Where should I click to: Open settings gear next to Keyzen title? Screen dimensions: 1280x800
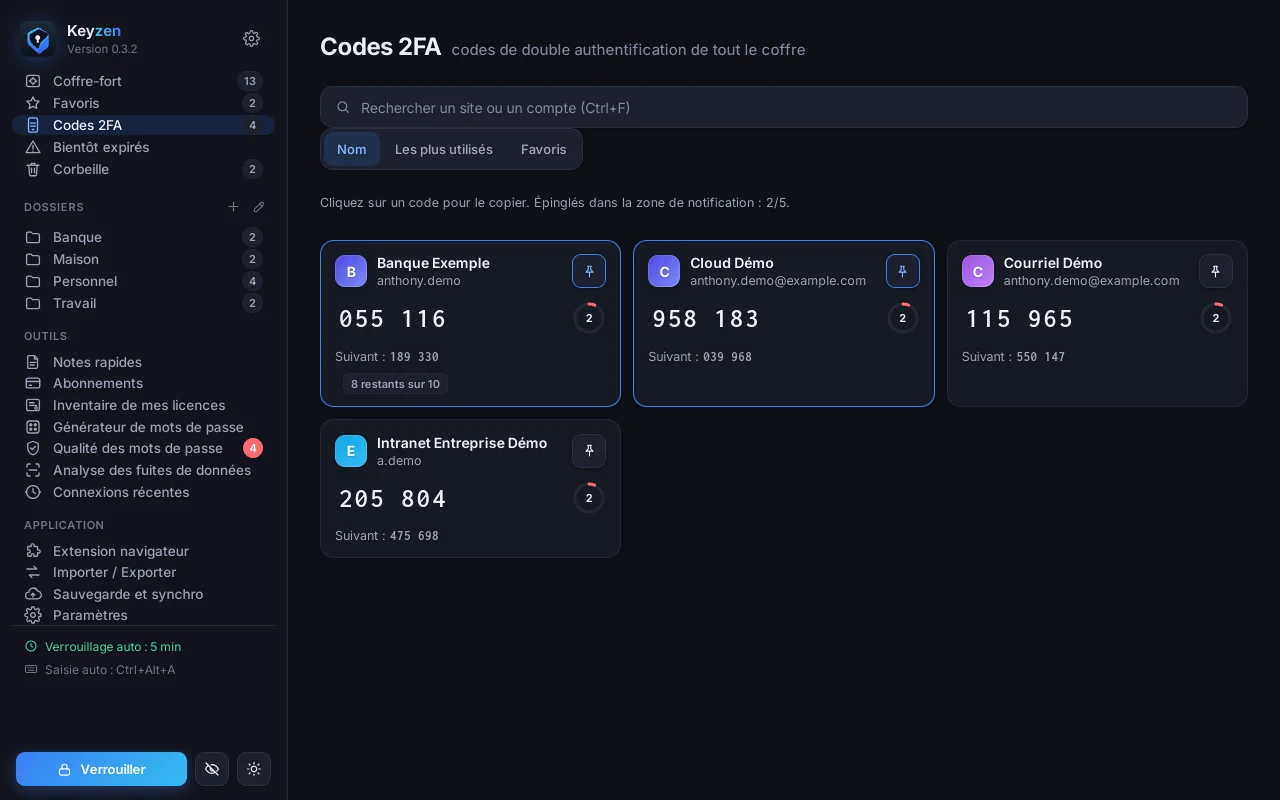[252, 38]
